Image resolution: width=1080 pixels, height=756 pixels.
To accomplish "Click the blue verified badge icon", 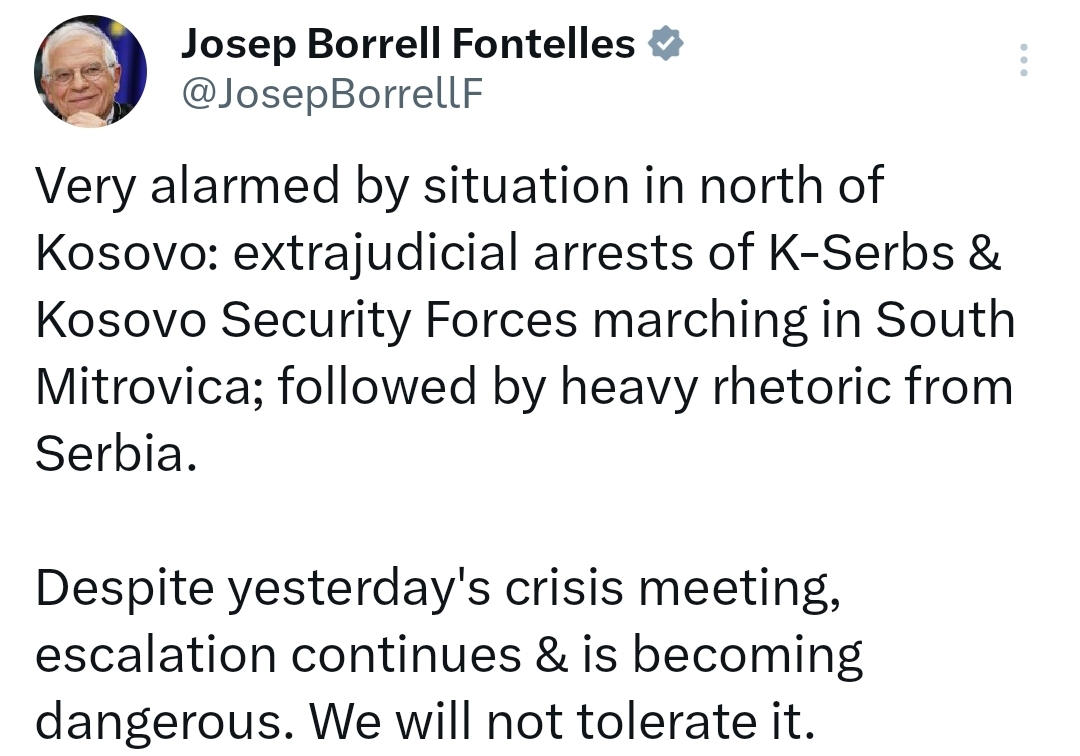I will [x=665, y=43].
